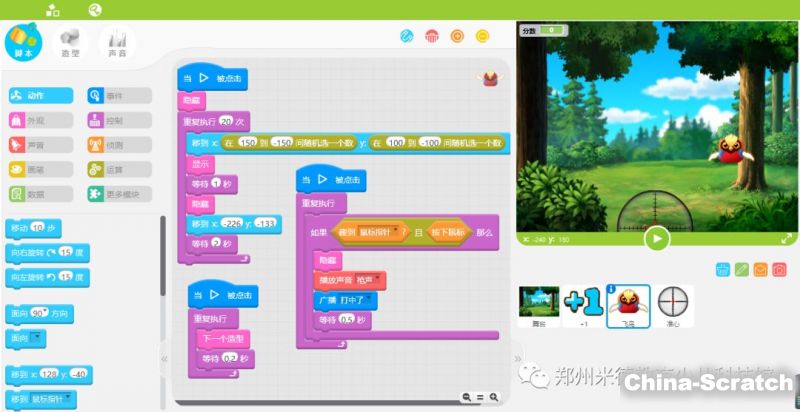The width and height of the screenshot is (800, 412).
Task: Select the 控制 block category
Action: click(120, 120)
